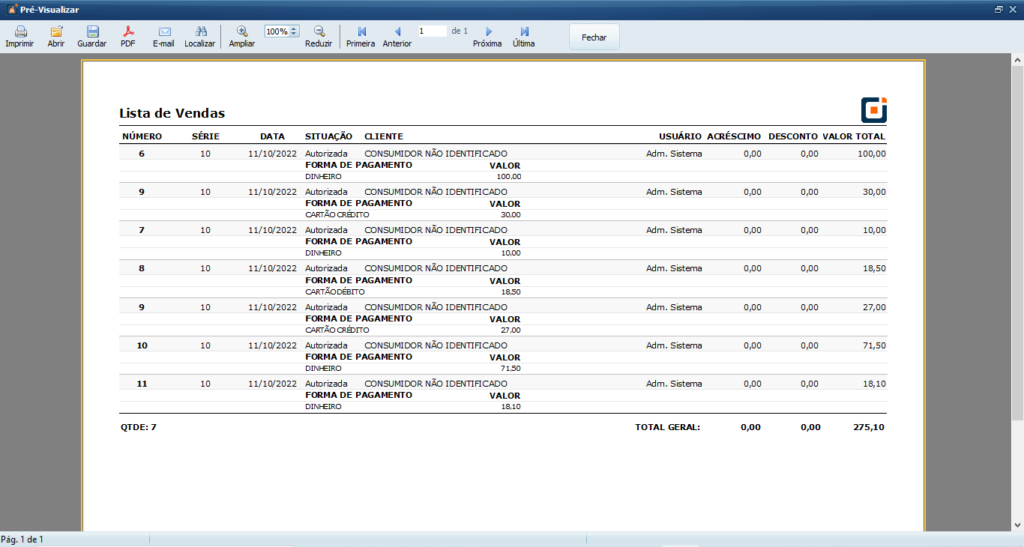Click the Fechar button
The image size is (1024, 547).
tap(594, 37)
